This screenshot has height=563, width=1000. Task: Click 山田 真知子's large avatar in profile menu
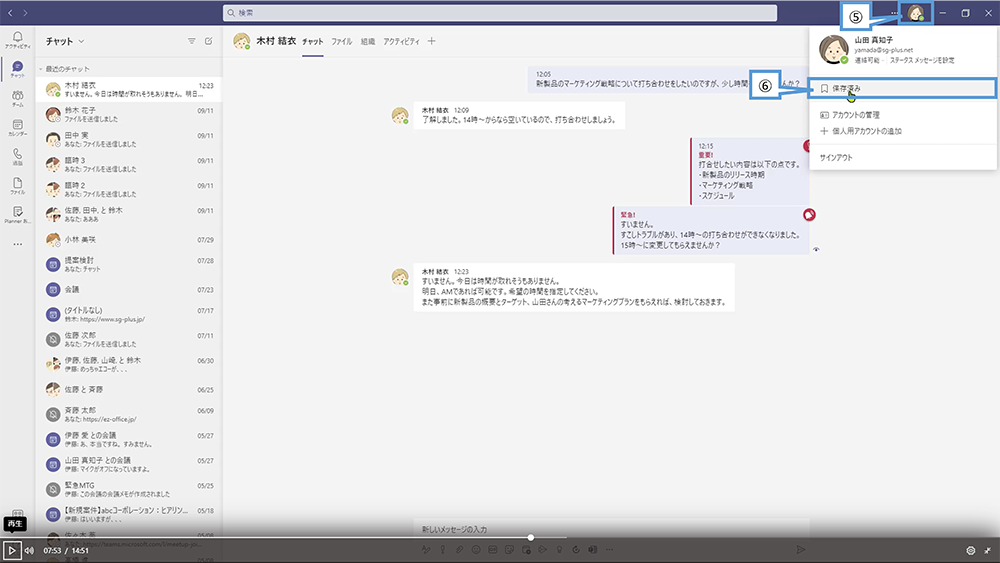(834, 50)
